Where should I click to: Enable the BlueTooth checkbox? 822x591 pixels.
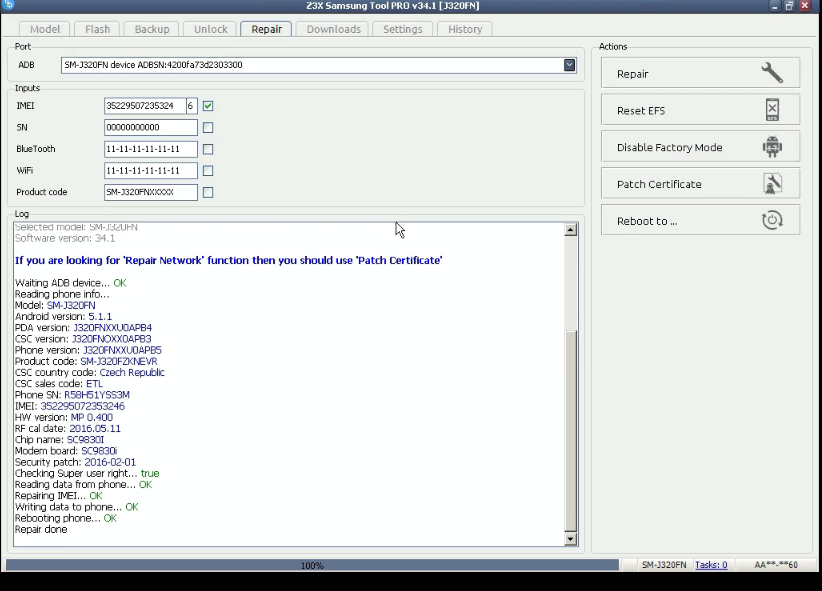tap(208, 149)
